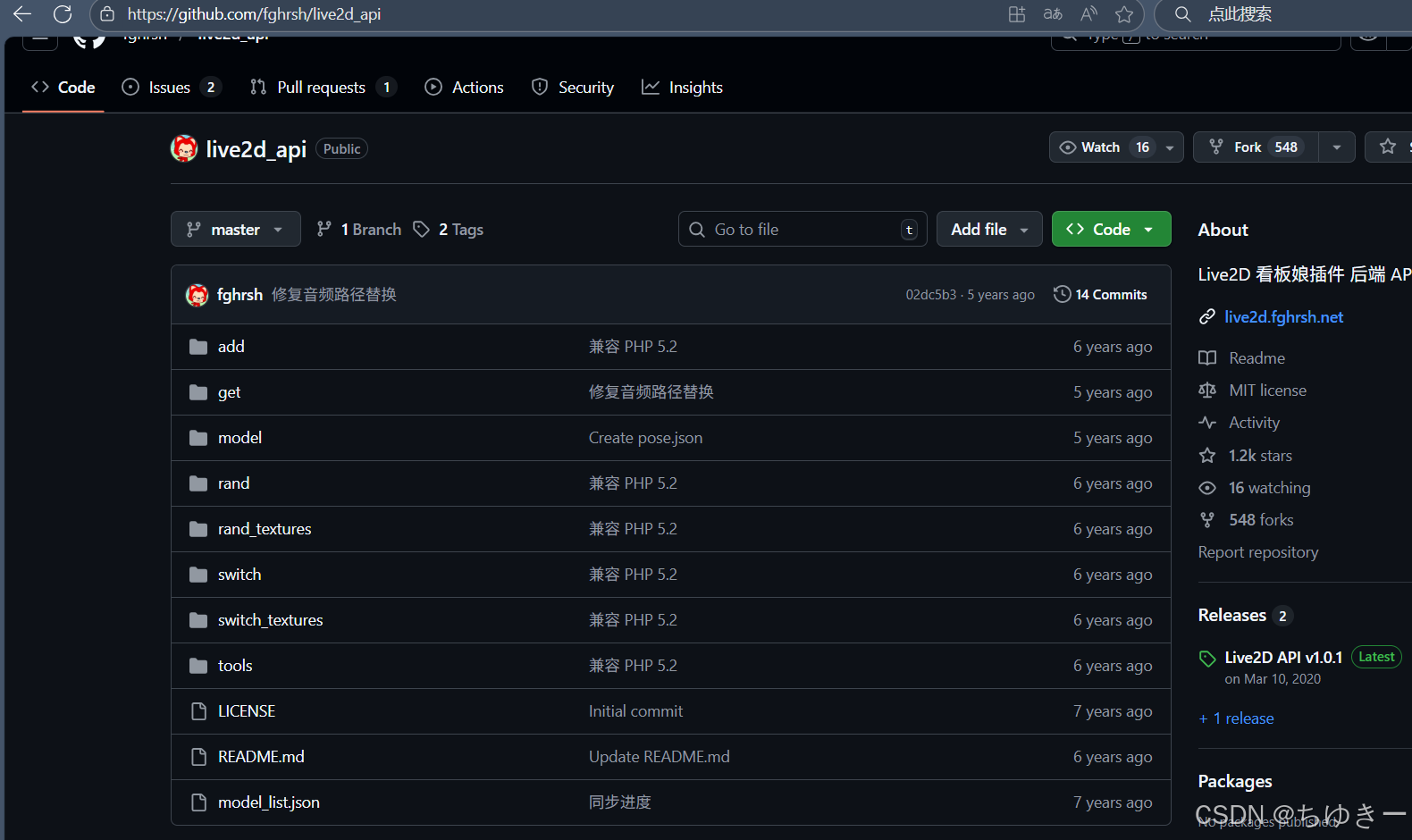The height and width of the screenshot is (840, 1412).
Task: Open the master branch selector
Action: pyautogui.click(x=236, y=230)
